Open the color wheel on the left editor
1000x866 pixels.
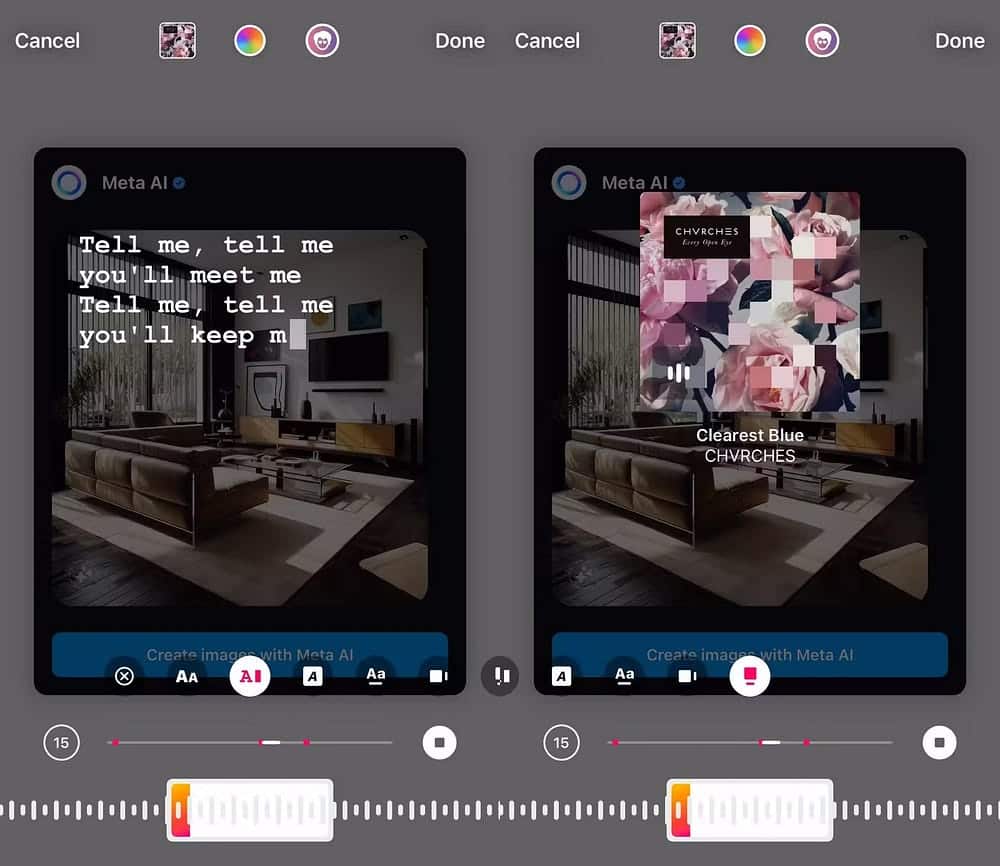point(250,41)
